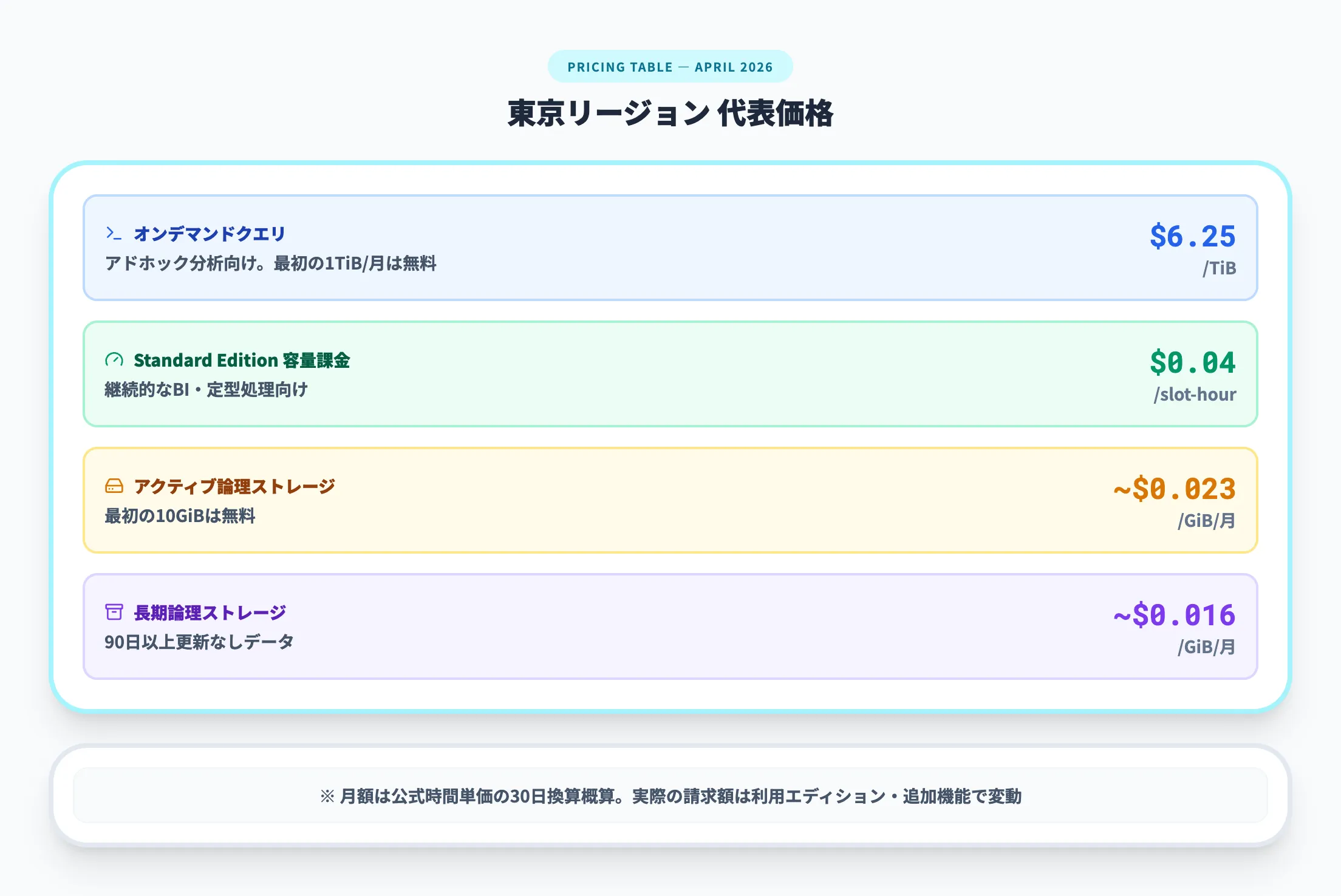The height and width of the screenshot is (896, 1341).
Task: Click the gauge icon next to Standard Edition
Action: pyautogui.click(x=113, y=359)
